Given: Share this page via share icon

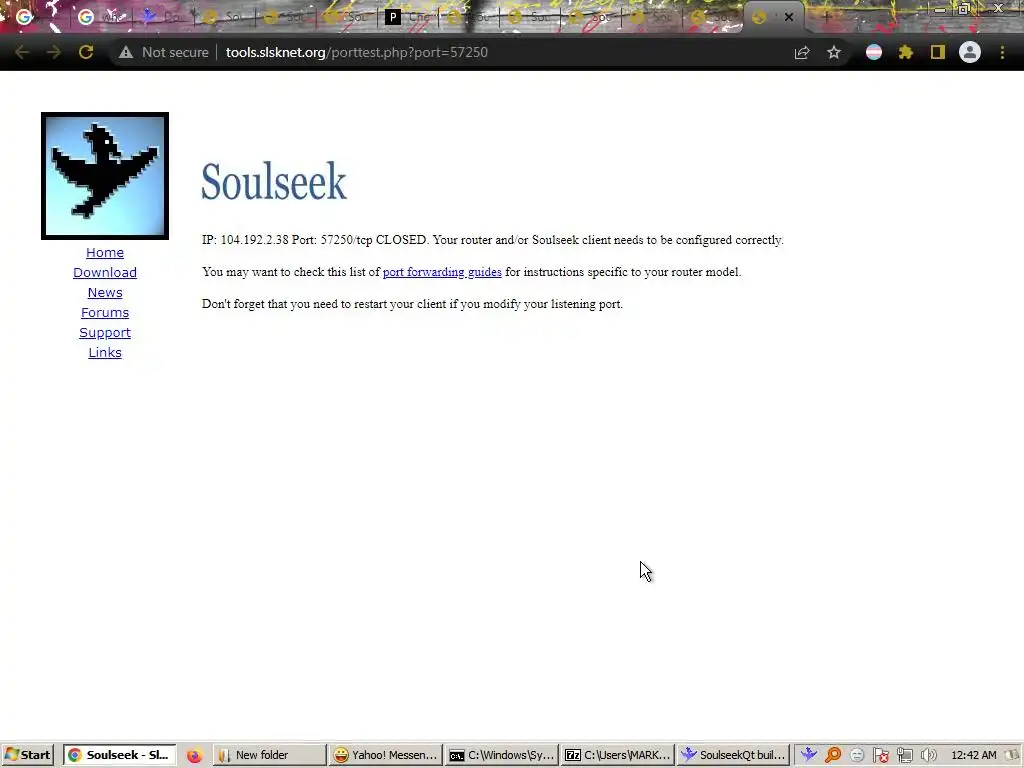Looking at the screenshot, I should tap(802, 52).
